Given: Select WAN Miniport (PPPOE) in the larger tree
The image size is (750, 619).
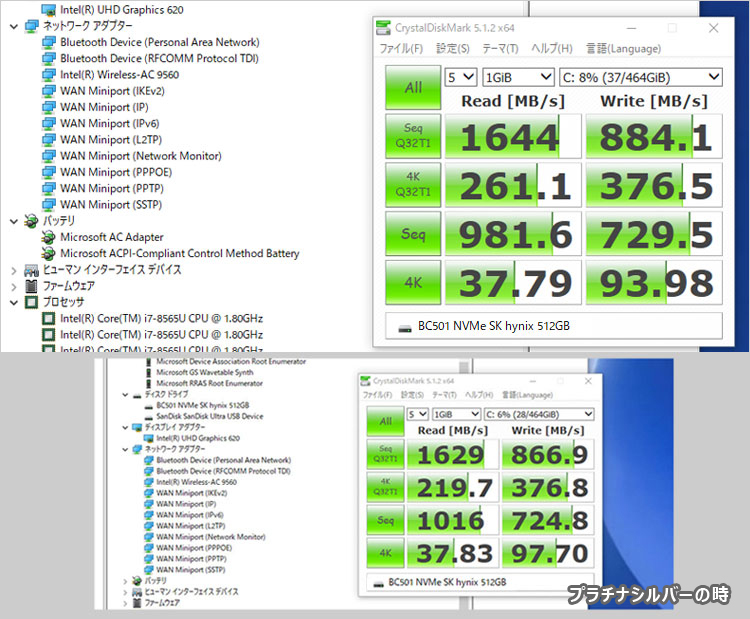Looking at the screenshot, I should click(116, 172).
